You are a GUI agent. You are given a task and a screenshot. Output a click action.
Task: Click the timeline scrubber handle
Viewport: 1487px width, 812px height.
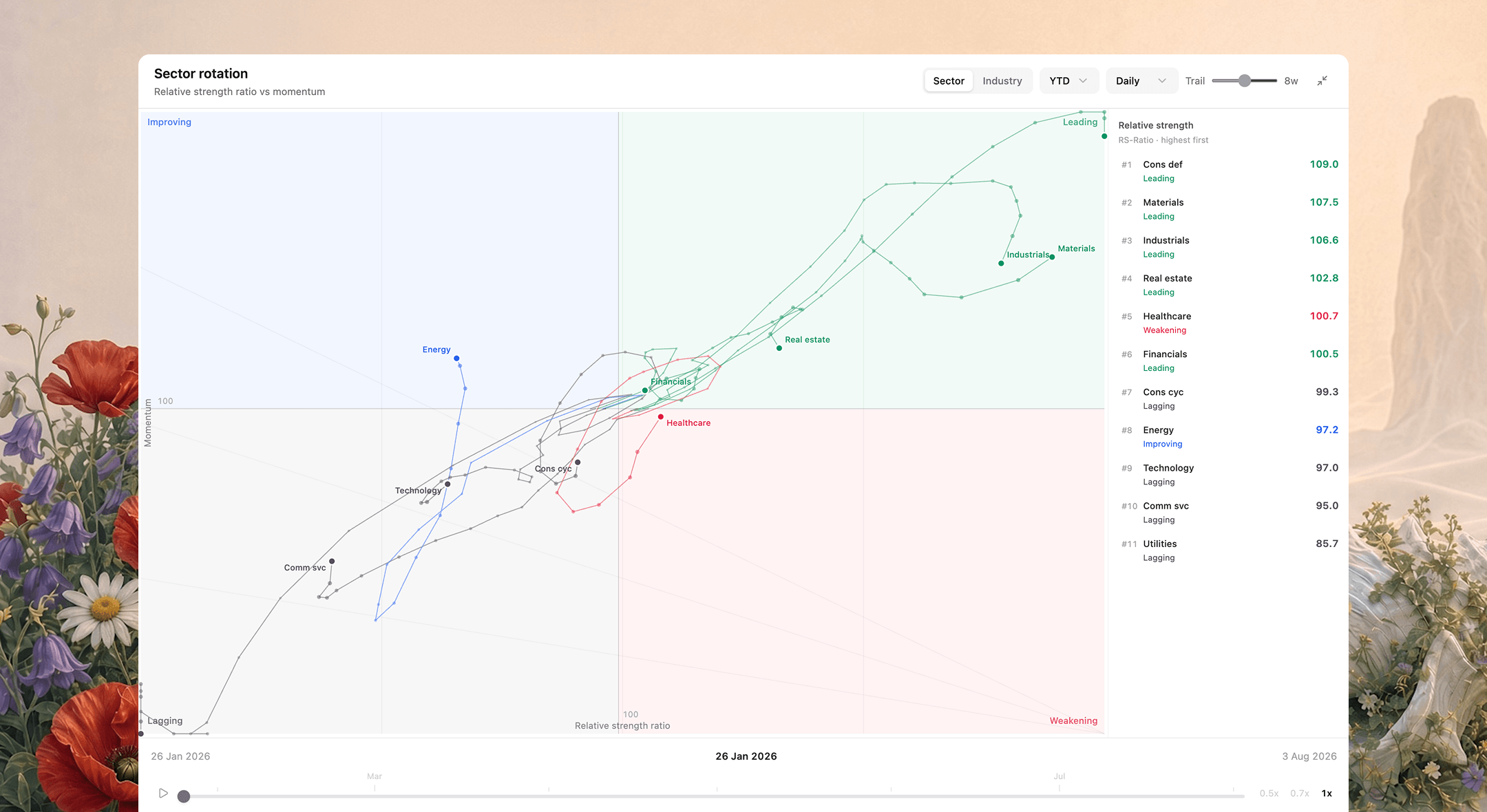point(183,796)
